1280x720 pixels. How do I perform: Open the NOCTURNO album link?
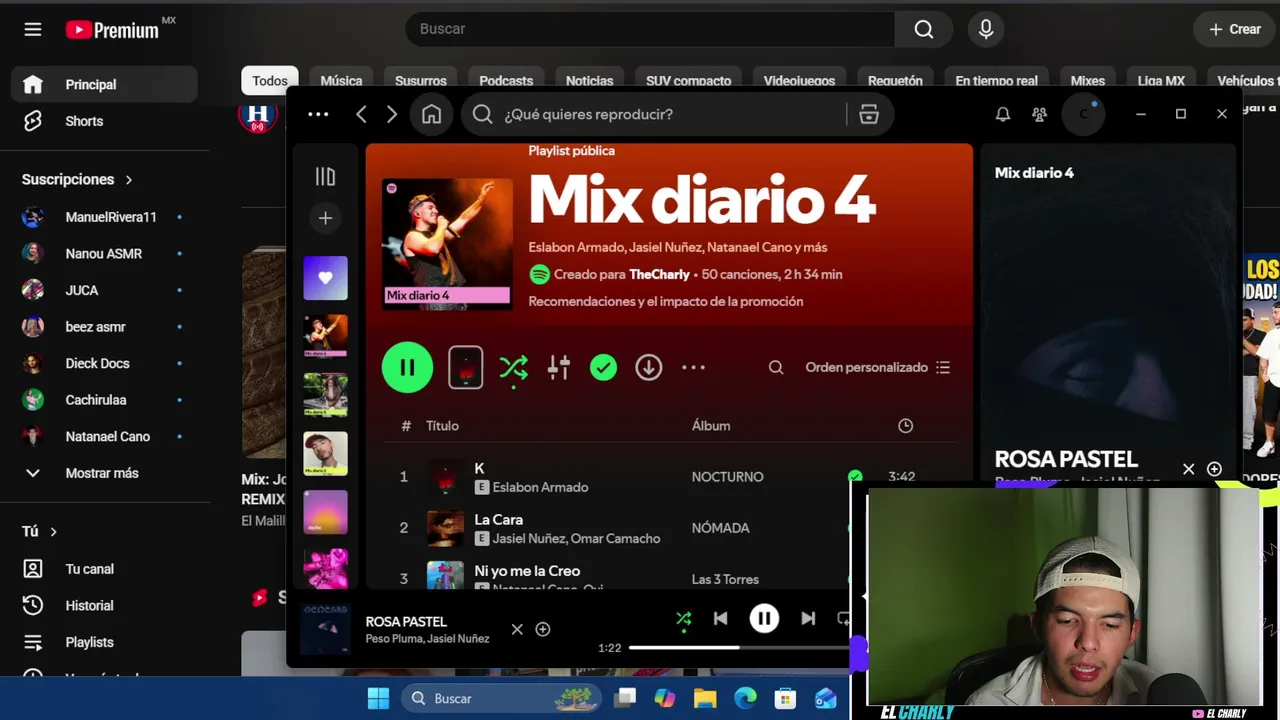(x=727, y=477)
